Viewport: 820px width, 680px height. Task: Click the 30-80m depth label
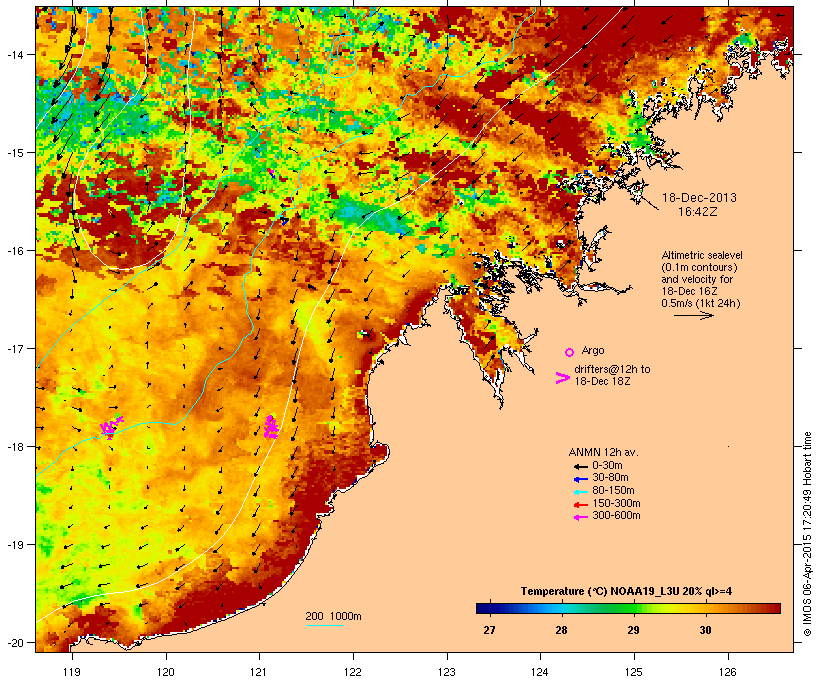tap(610, 478)
